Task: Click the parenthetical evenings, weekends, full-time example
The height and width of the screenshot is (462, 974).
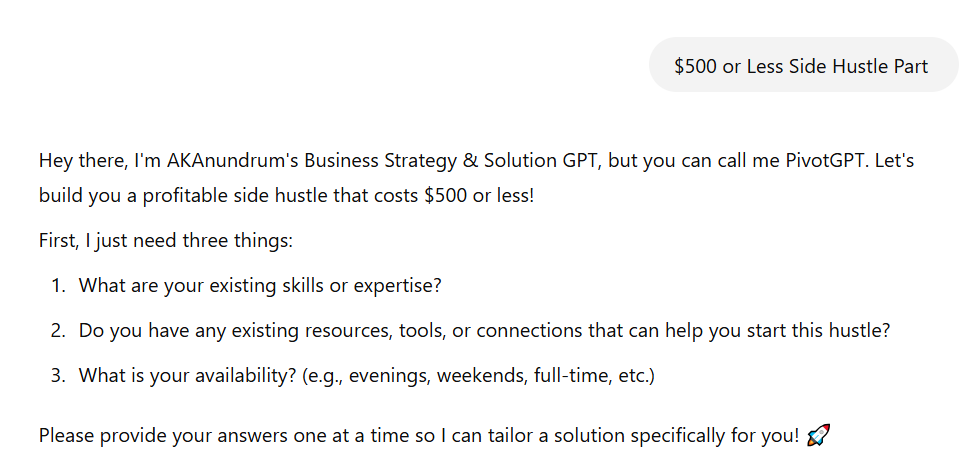Action: pyautogui.click(x=478, y=375)
